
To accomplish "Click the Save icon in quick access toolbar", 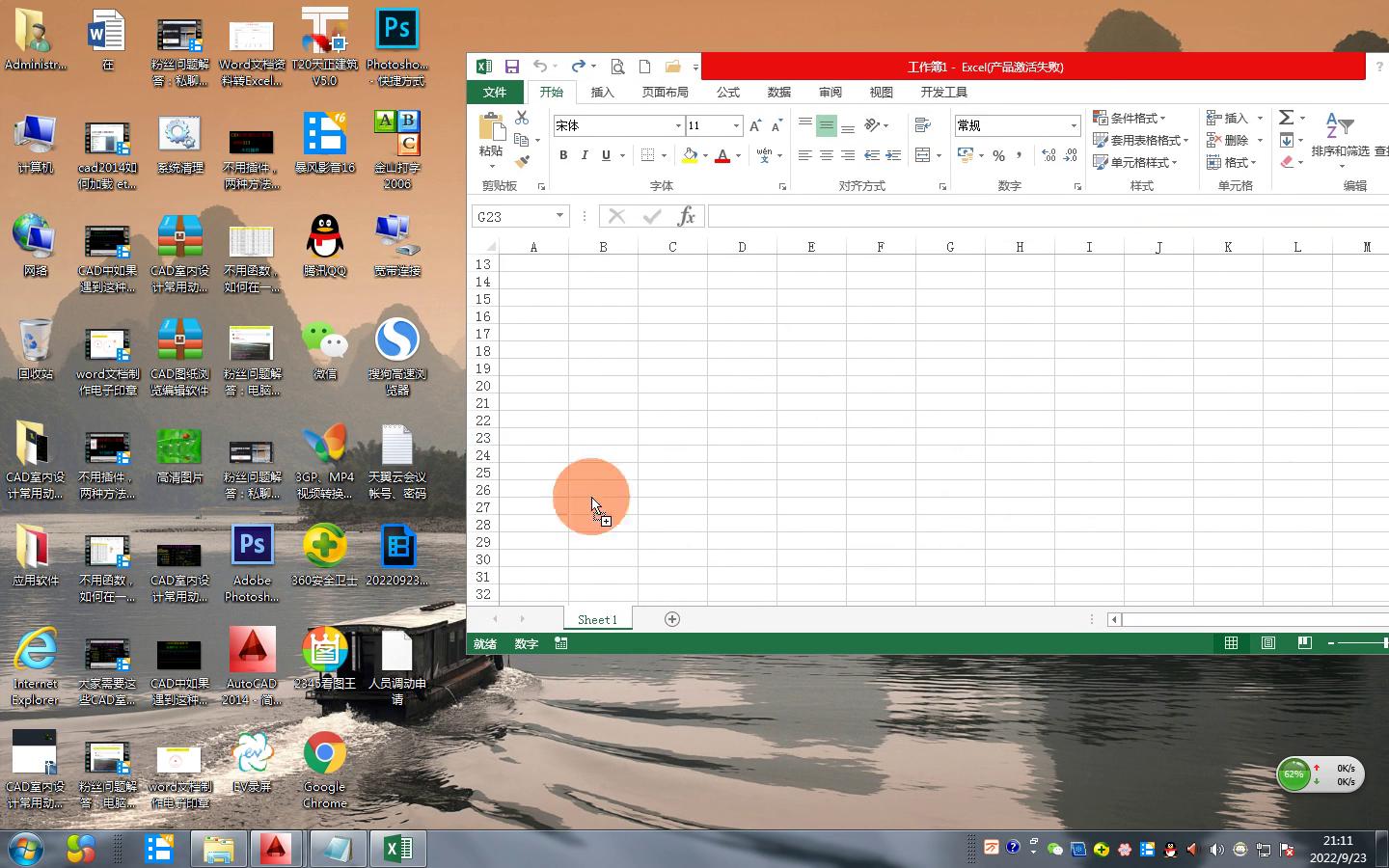I will (x=512, y=67).
